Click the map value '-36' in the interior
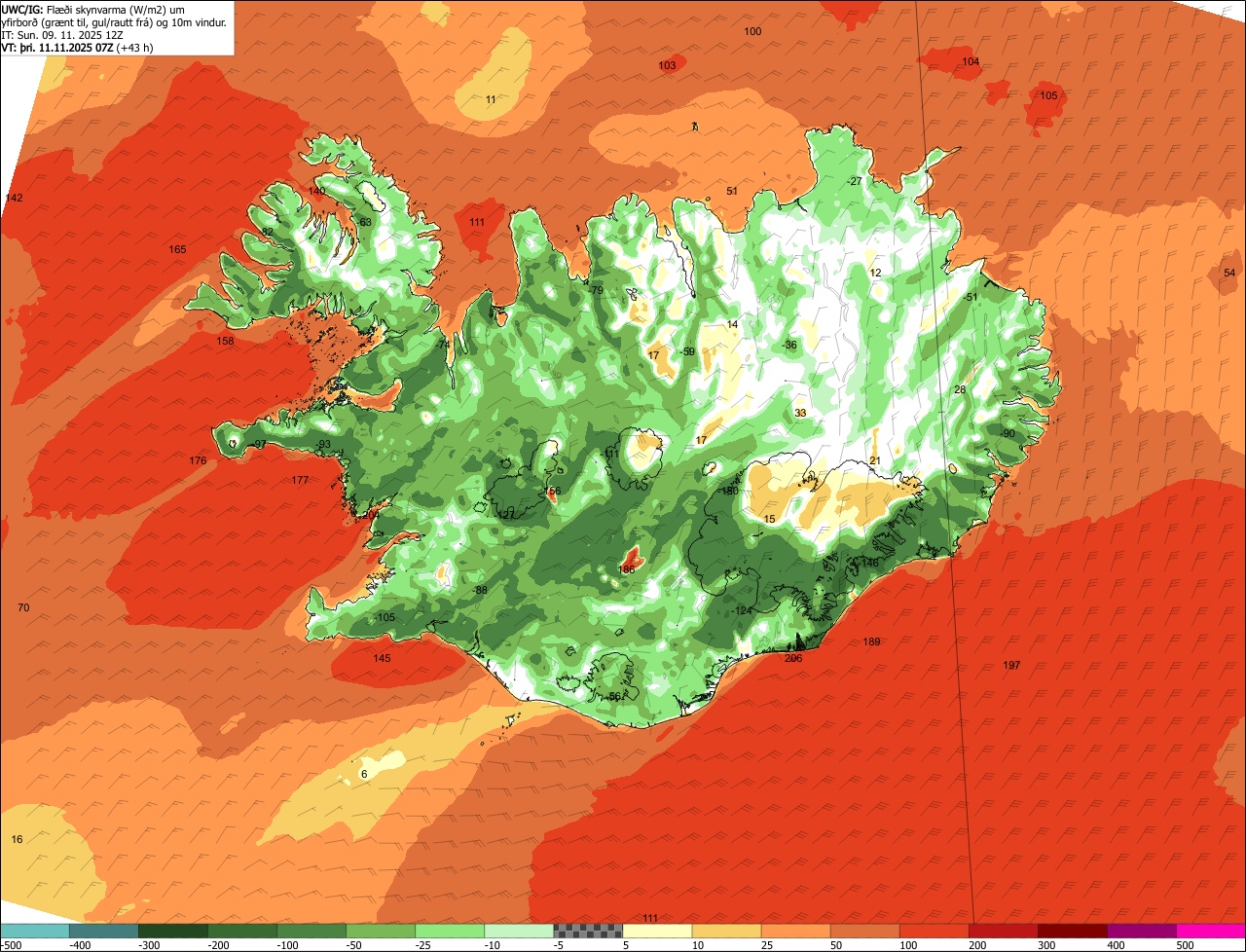1246x952 pixels. pos(789,345)
